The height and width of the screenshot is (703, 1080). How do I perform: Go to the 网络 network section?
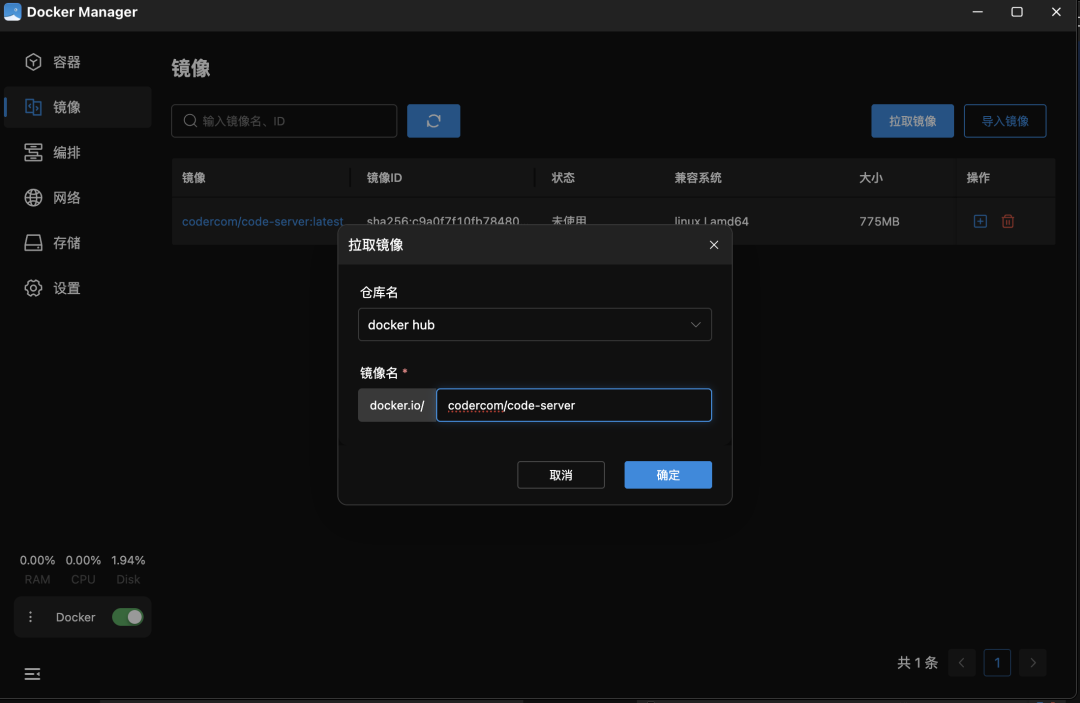click(x=77, y=198)
